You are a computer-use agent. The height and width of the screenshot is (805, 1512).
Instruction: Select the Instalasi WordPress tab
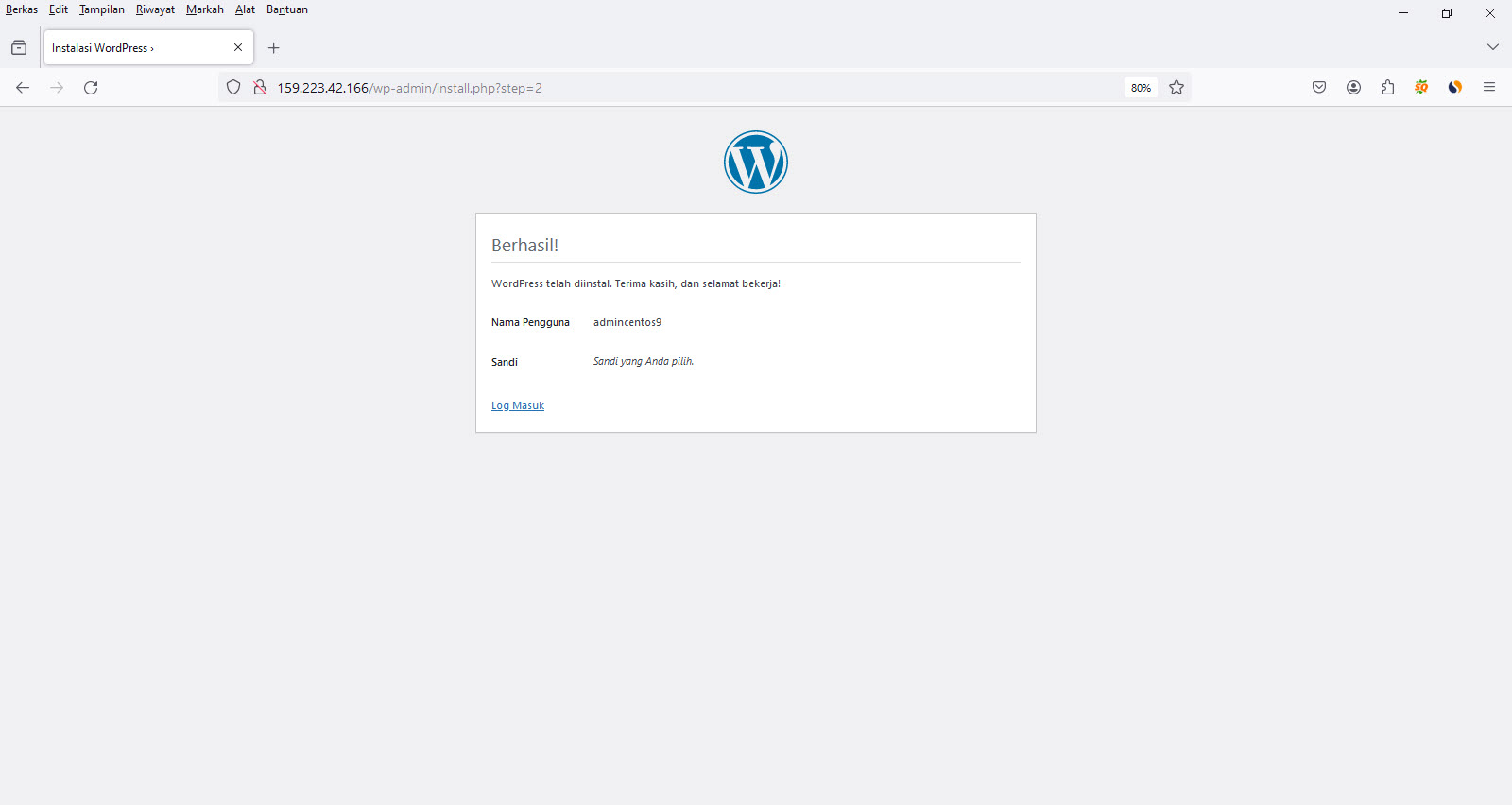[x=132, y=48]
